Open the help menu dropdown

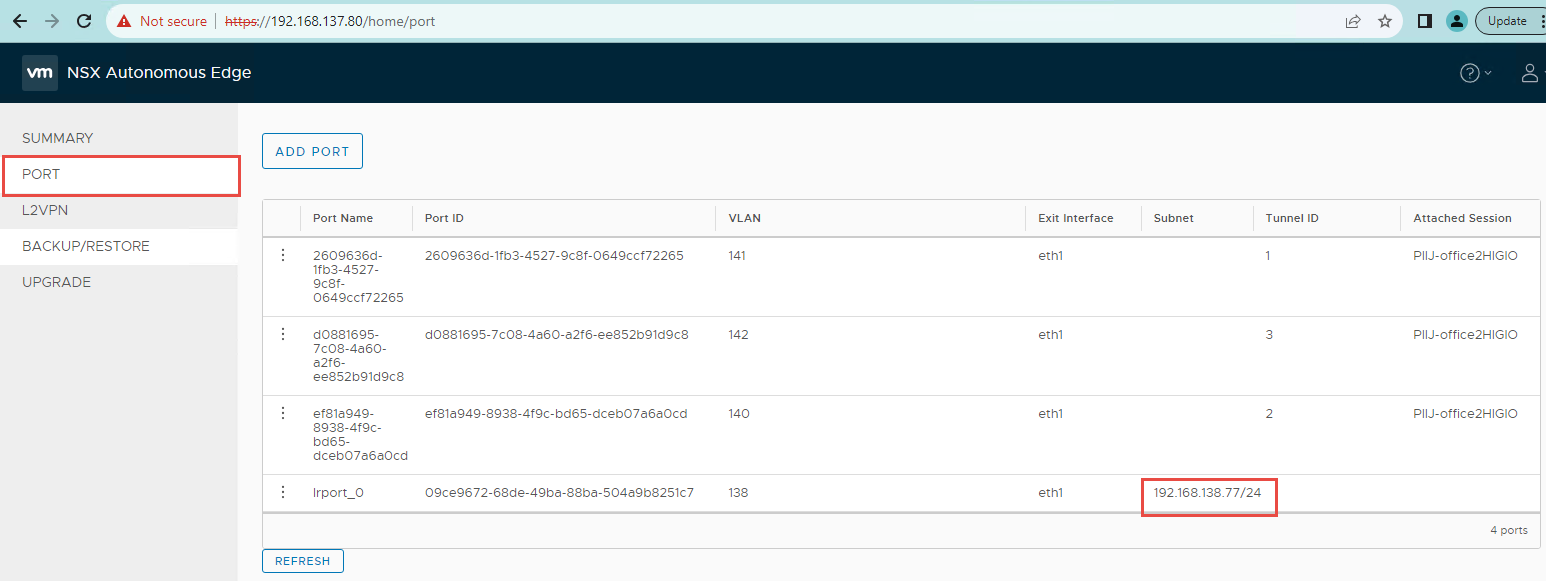tap(1475, 73)
